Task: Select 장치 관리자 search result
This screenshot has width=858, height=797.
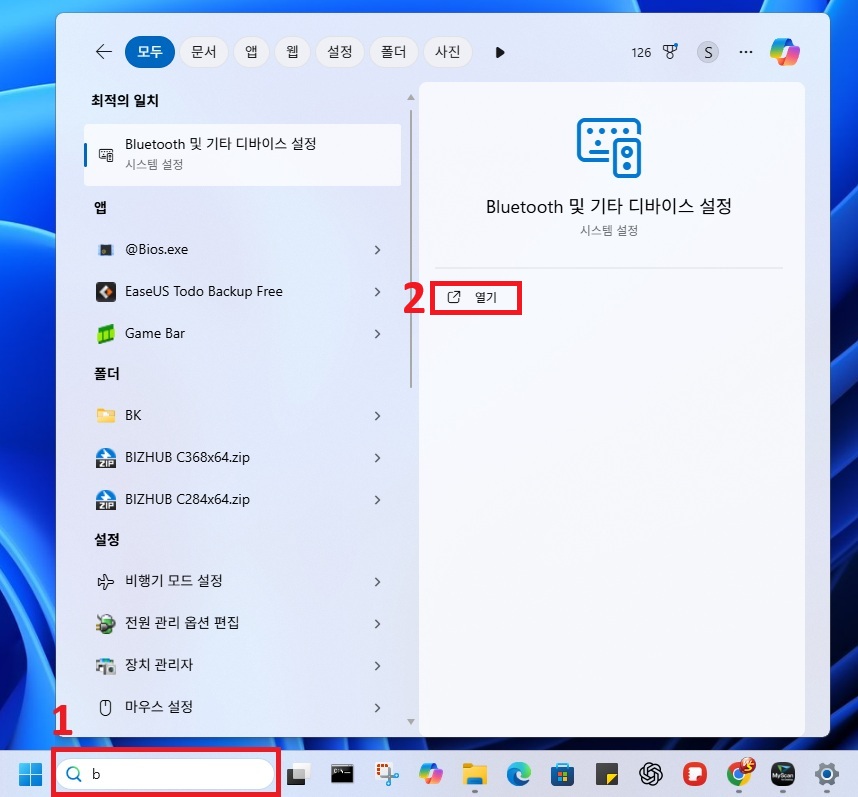Action: point(242,665)
